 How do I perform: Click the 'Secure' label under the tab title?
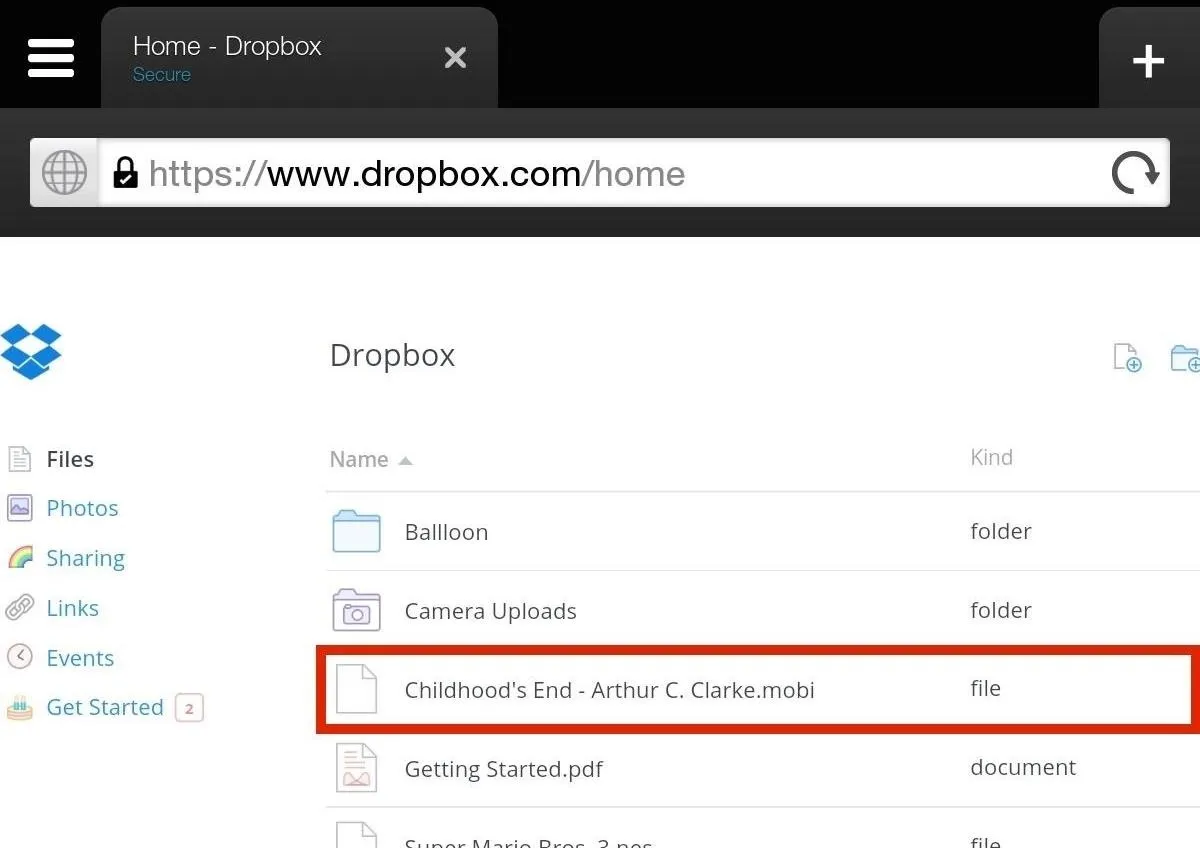[161, 75]
